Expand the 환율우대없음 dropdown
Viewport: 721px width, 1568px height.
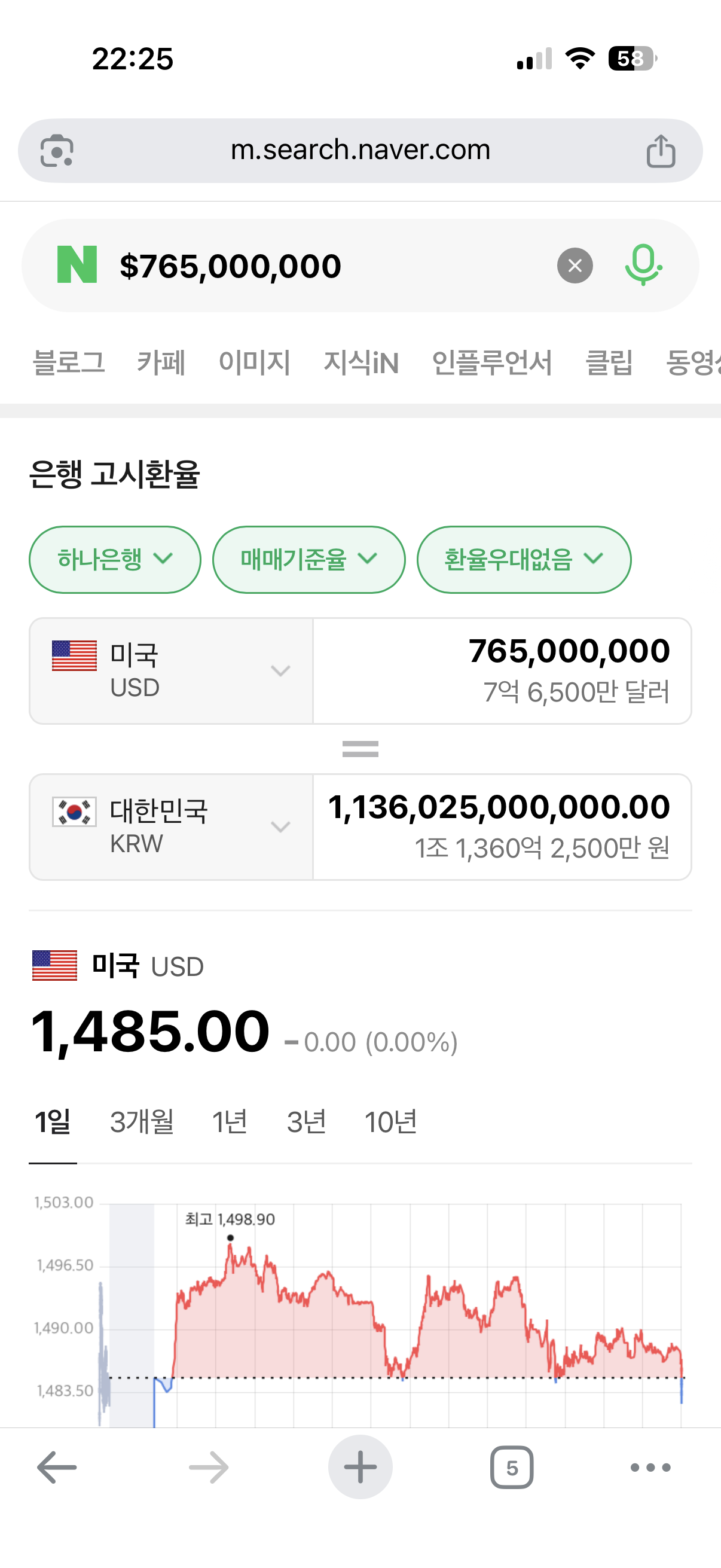coord(524,559)
